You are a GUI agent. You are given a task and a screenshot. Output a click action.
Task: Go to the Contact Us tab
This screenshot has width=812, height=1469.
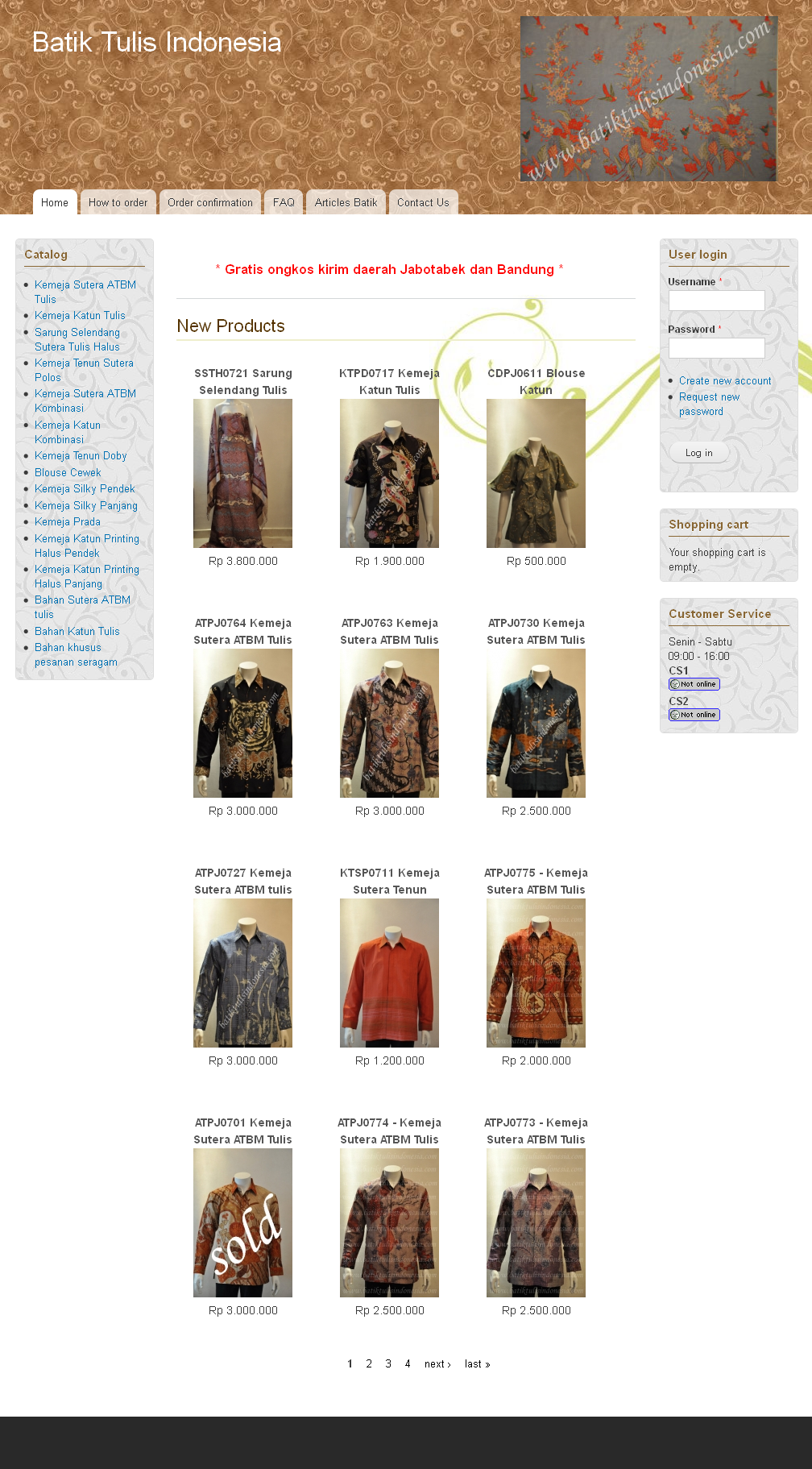[423, 202]
